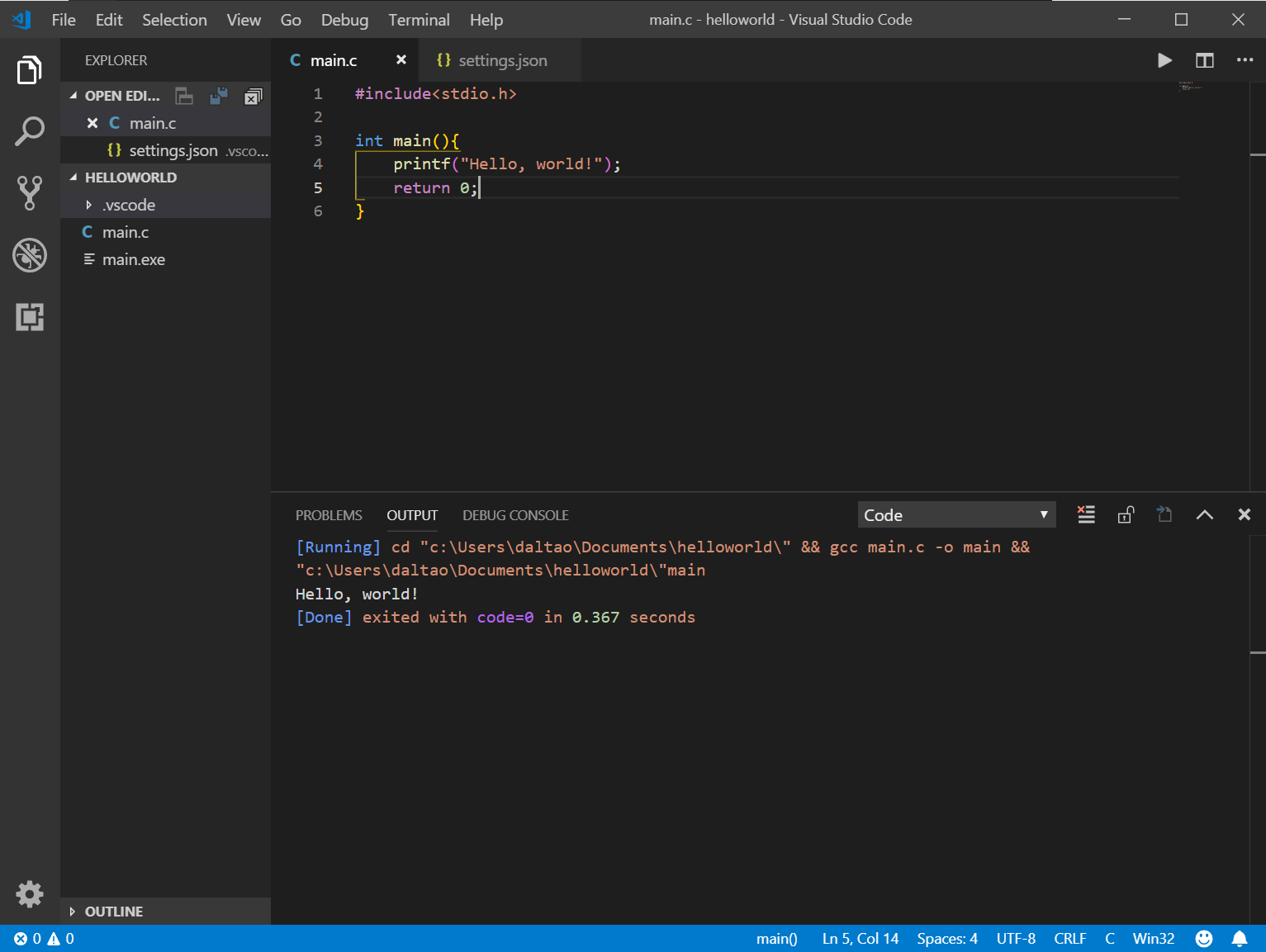This screenshot has height=952, width=1266.
Task: Open the output channel Code dropdown
Action: coord(956,515)
